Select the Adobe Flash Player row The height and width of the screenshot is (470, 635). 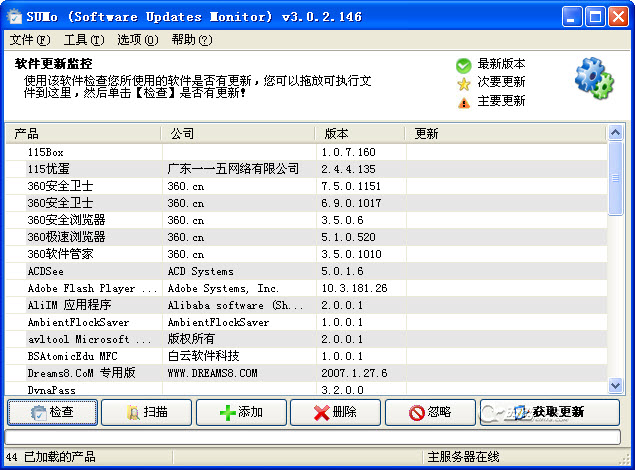point(307,288)
